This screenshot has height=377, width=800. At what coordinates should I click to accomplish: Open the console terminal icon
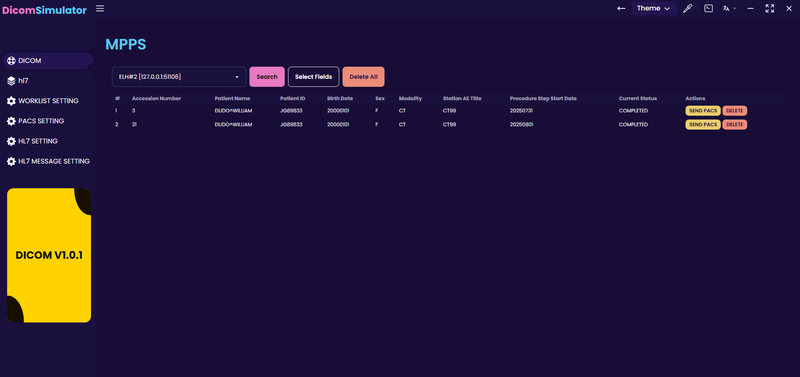pos(708,9)
